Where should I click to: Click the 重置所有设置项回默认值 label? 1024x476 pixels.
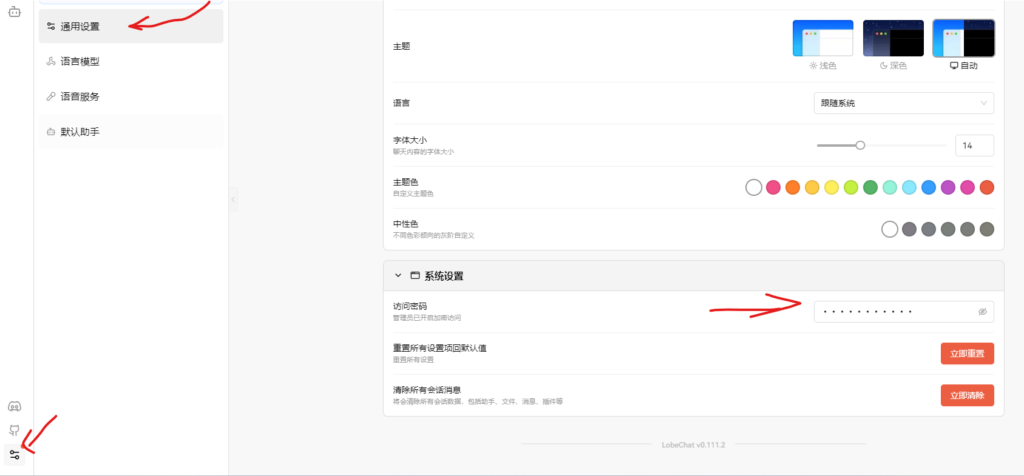click(x=440, y=348)
